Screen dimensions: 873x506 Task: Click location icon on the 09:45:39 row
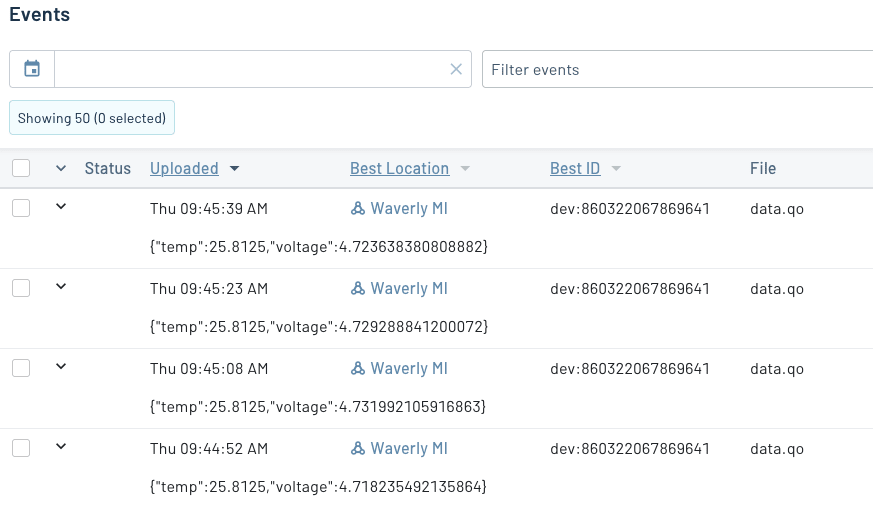[x=358, y=208]
